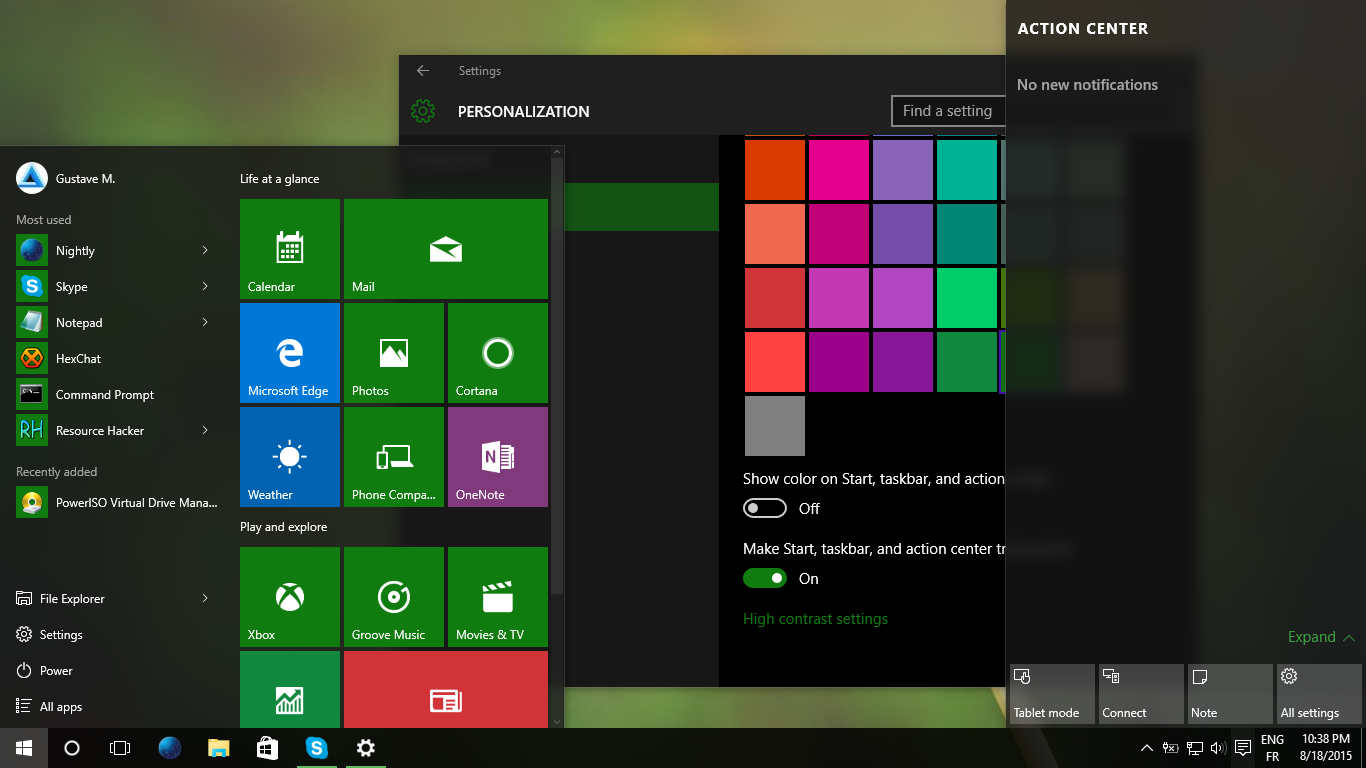Screen dimensions: 1366x768
Task: Open Cortana circle on taskbar
Action: (x=72, y=748)
